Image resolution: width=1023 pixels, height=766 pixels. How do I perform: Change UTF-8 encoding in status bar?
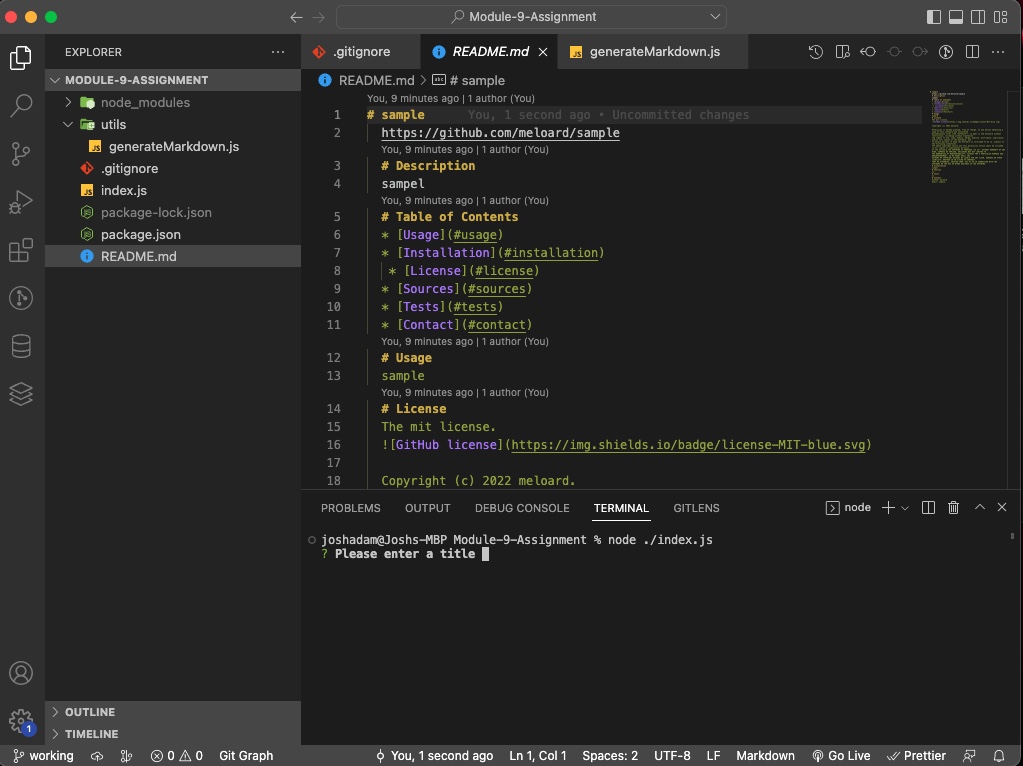(672, 756)
